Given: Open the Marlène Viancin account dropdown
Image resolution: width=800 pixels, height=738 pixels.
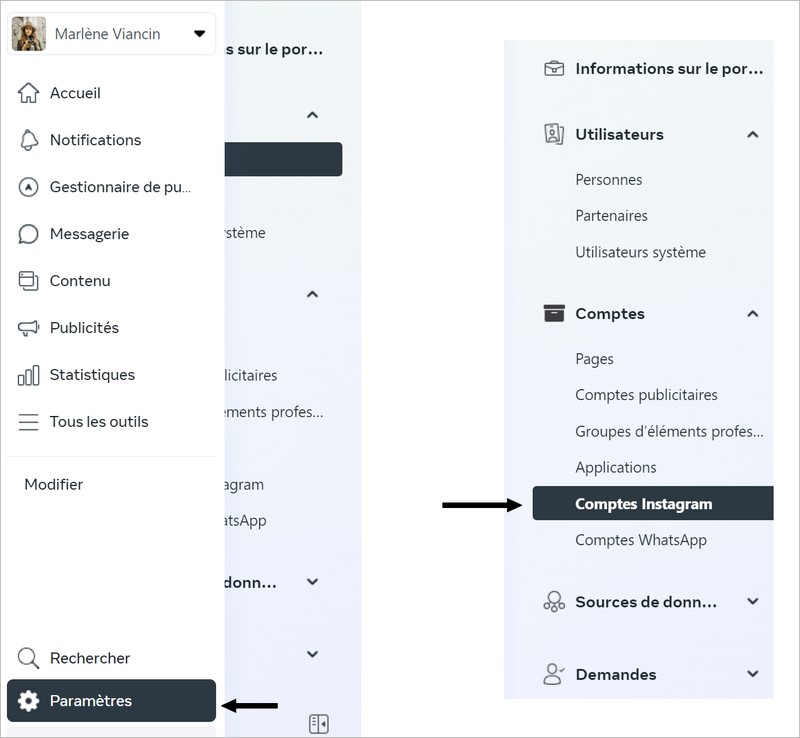Looking at the screenshot, I should tap(199, 34).
